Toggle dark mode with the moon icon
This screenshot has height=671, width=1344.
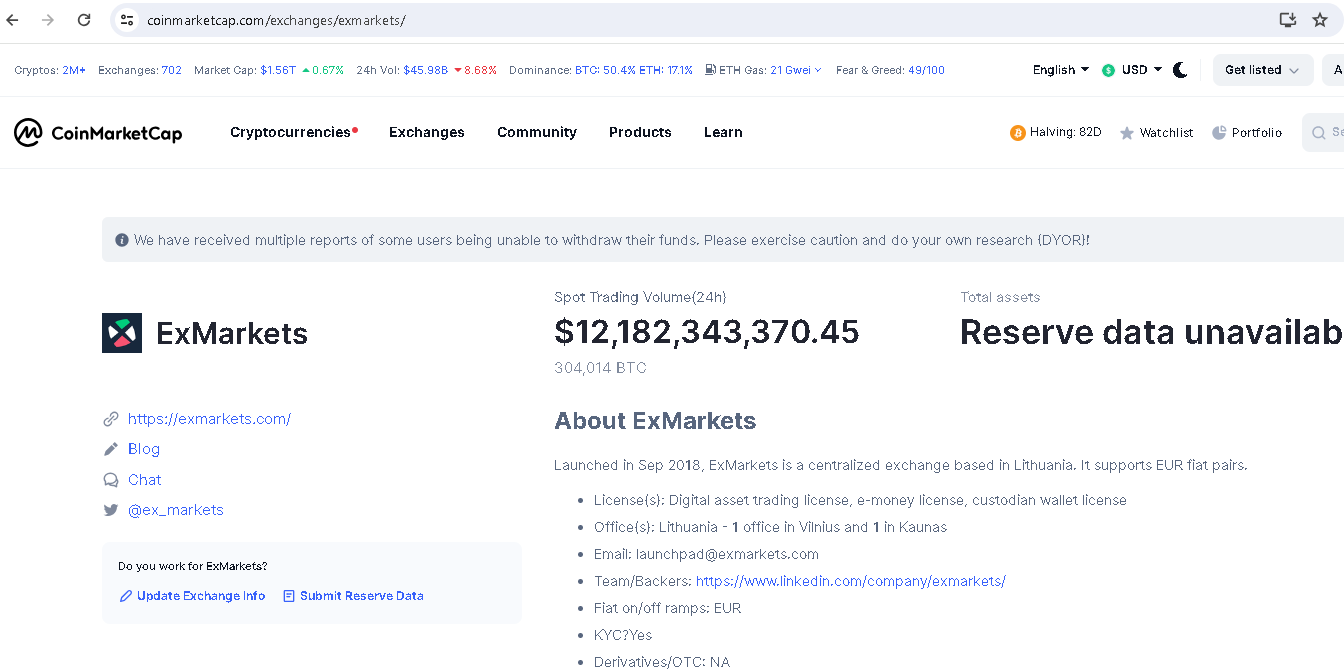point(1180,70)
